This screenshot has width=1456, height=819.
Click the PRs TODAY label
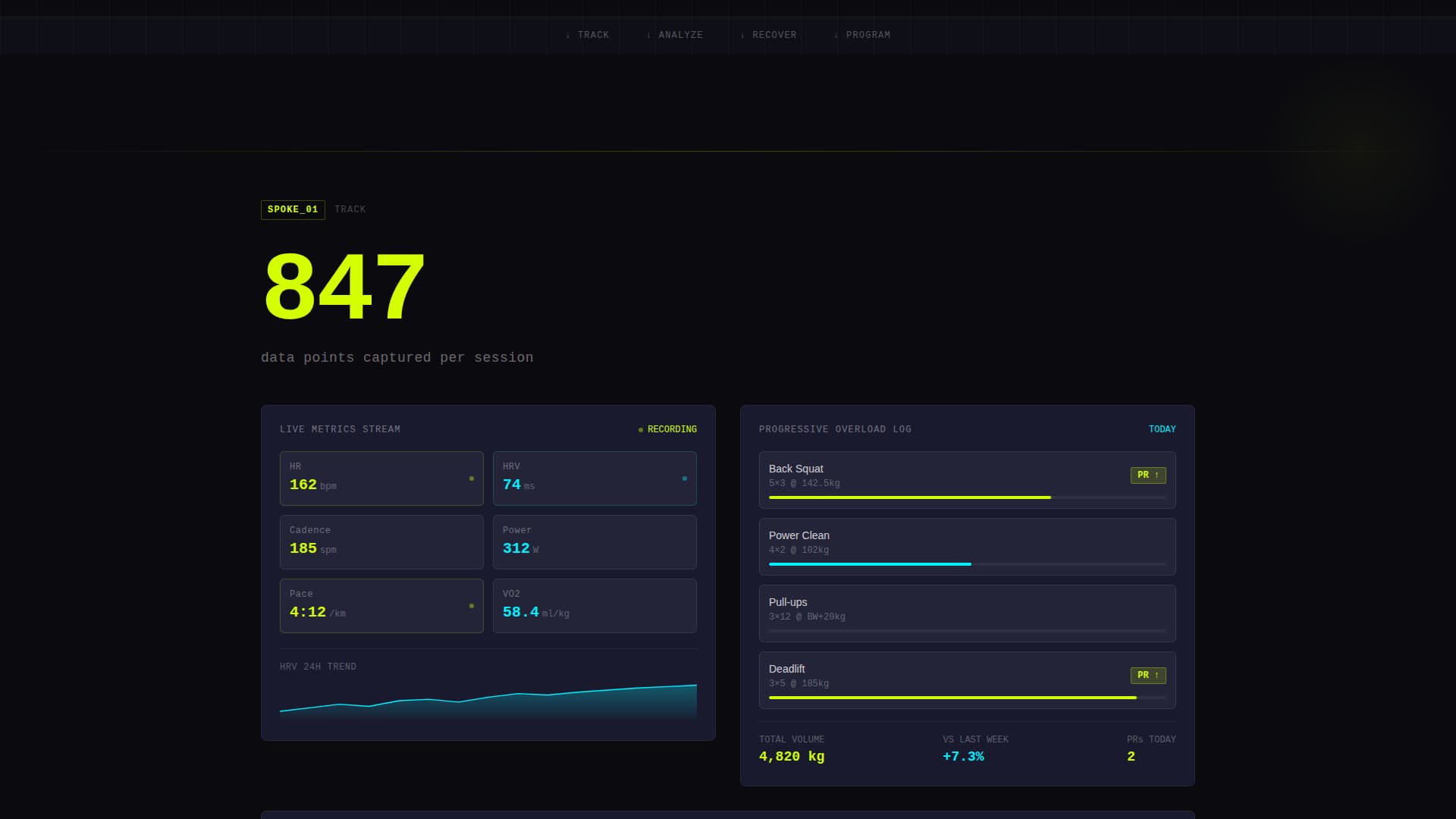pyautogui.click(x=1151, y=739)
